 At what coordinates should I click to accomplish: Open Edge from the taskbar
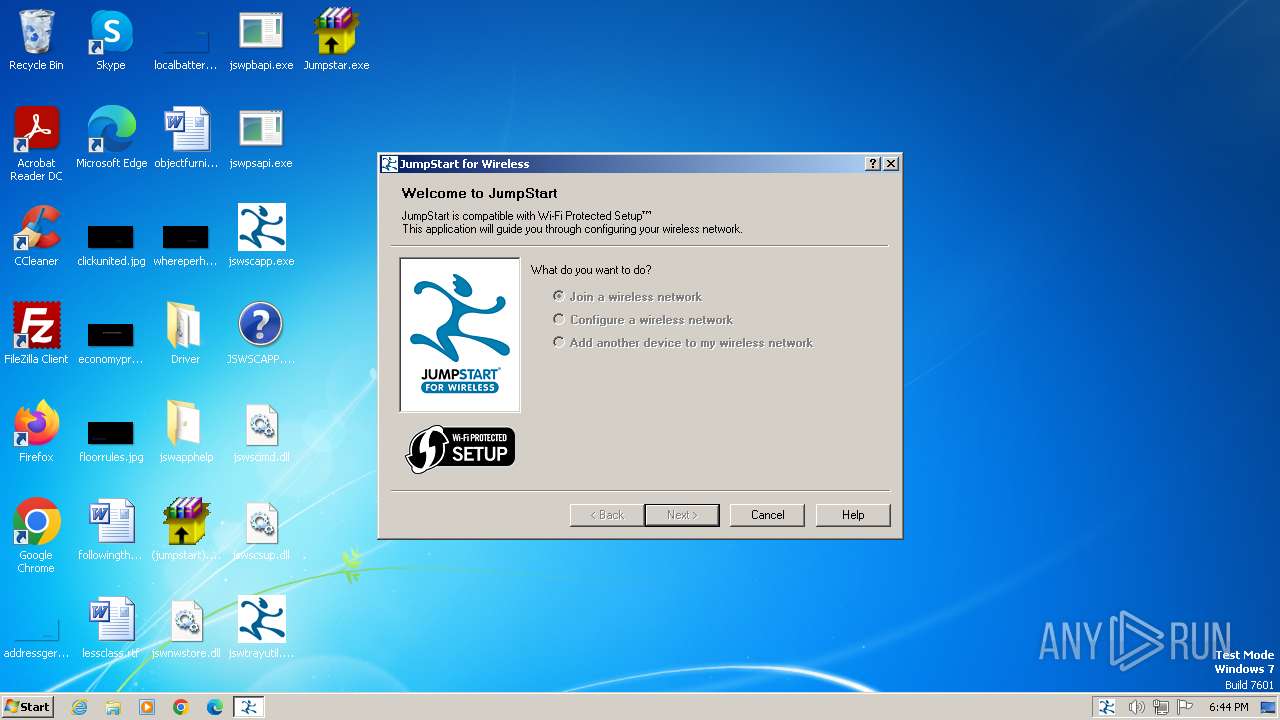(215, 707)
